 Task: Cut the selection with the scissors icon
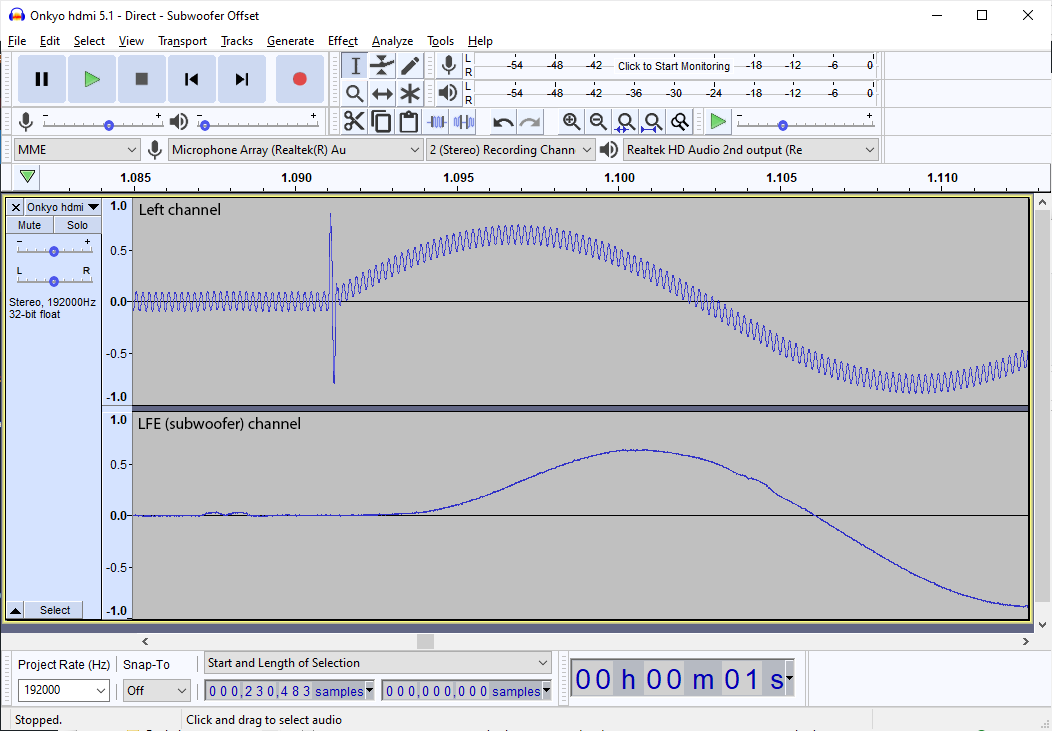coord(354,121)
